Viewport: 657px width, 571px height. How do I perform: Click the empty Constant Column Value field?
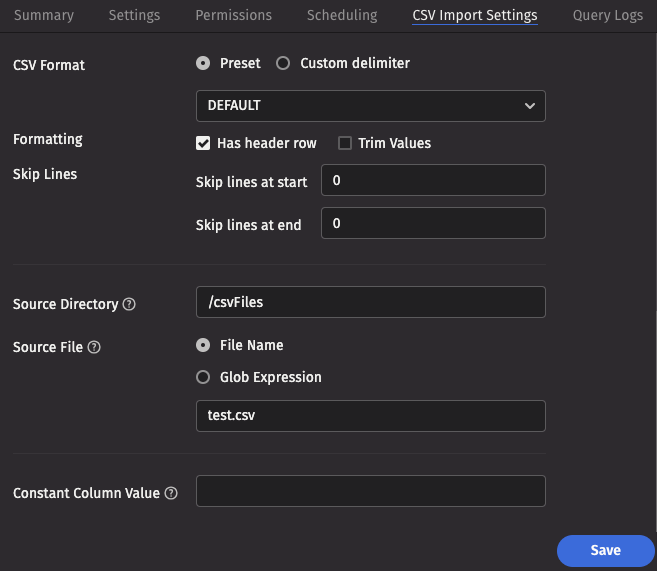[370, 491]
